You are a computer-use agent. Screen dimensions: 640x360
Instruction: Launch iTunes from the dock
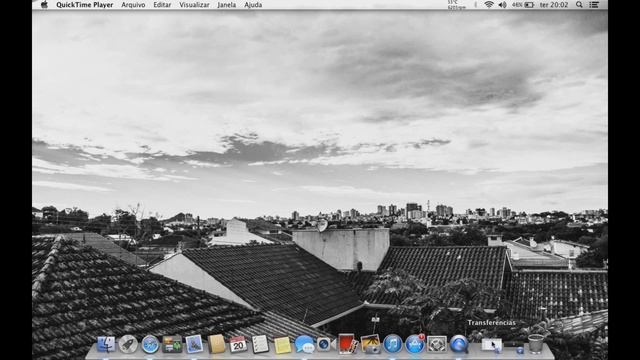tap(392, 344)
